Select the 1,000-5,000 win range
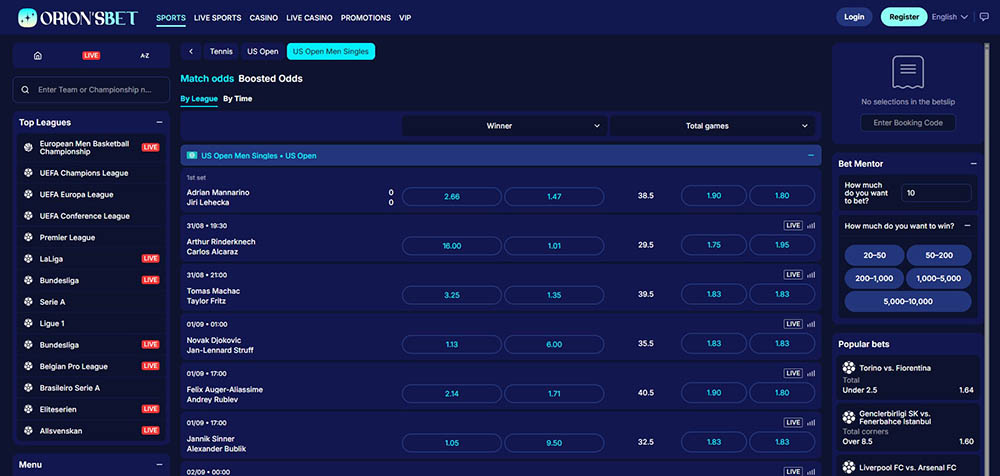 939,278
